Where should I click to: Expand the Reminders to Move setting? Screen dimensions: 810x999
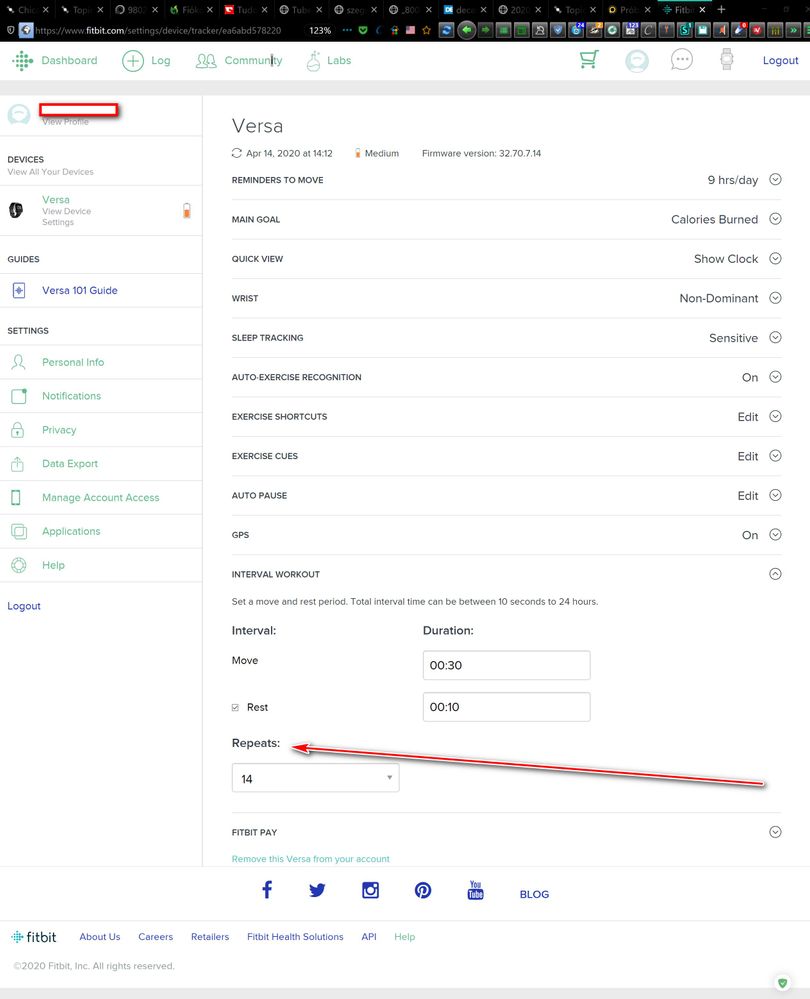(x=775, y=180)
